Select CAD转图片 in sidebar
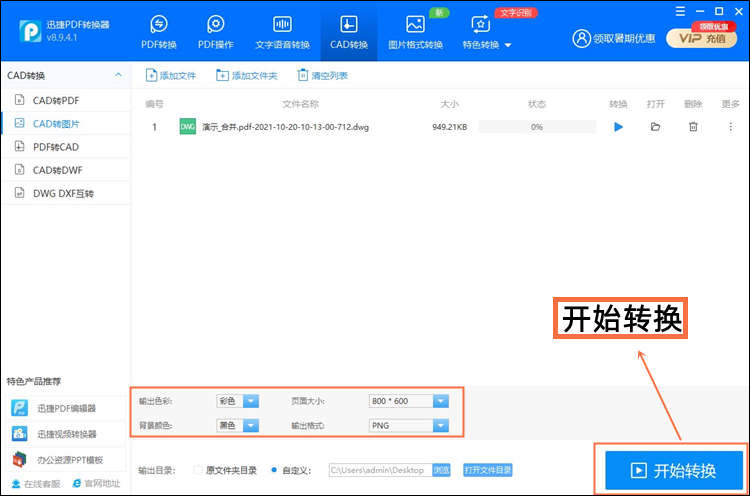 66,123
